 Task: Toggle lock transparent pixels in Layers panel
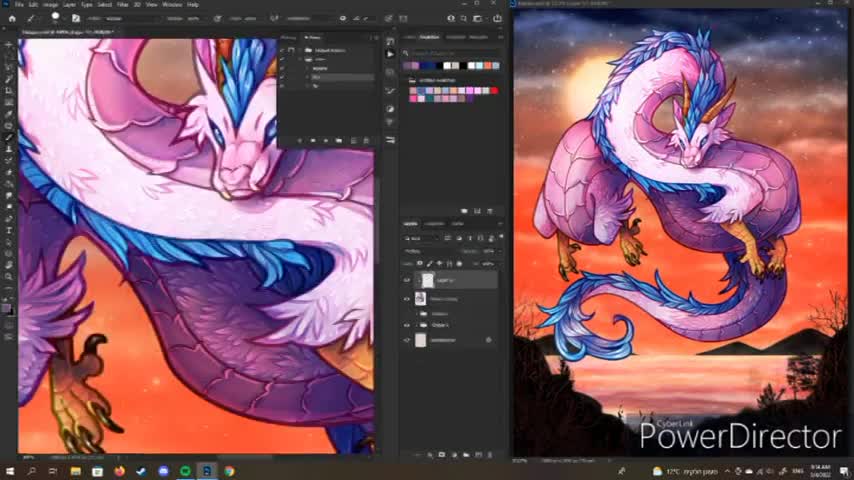point(420,264)
